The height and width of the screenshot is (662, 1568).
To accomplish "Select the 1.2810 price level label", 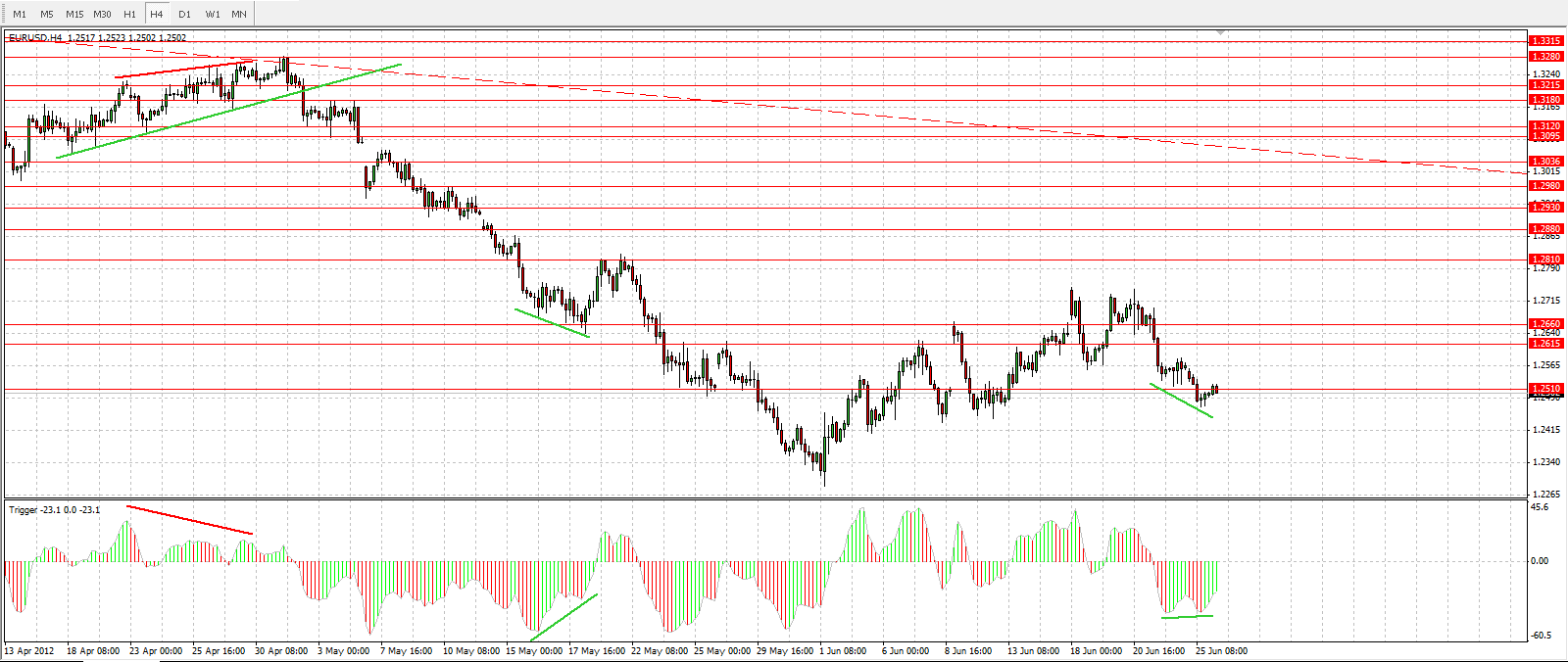I will (1546, 260).
